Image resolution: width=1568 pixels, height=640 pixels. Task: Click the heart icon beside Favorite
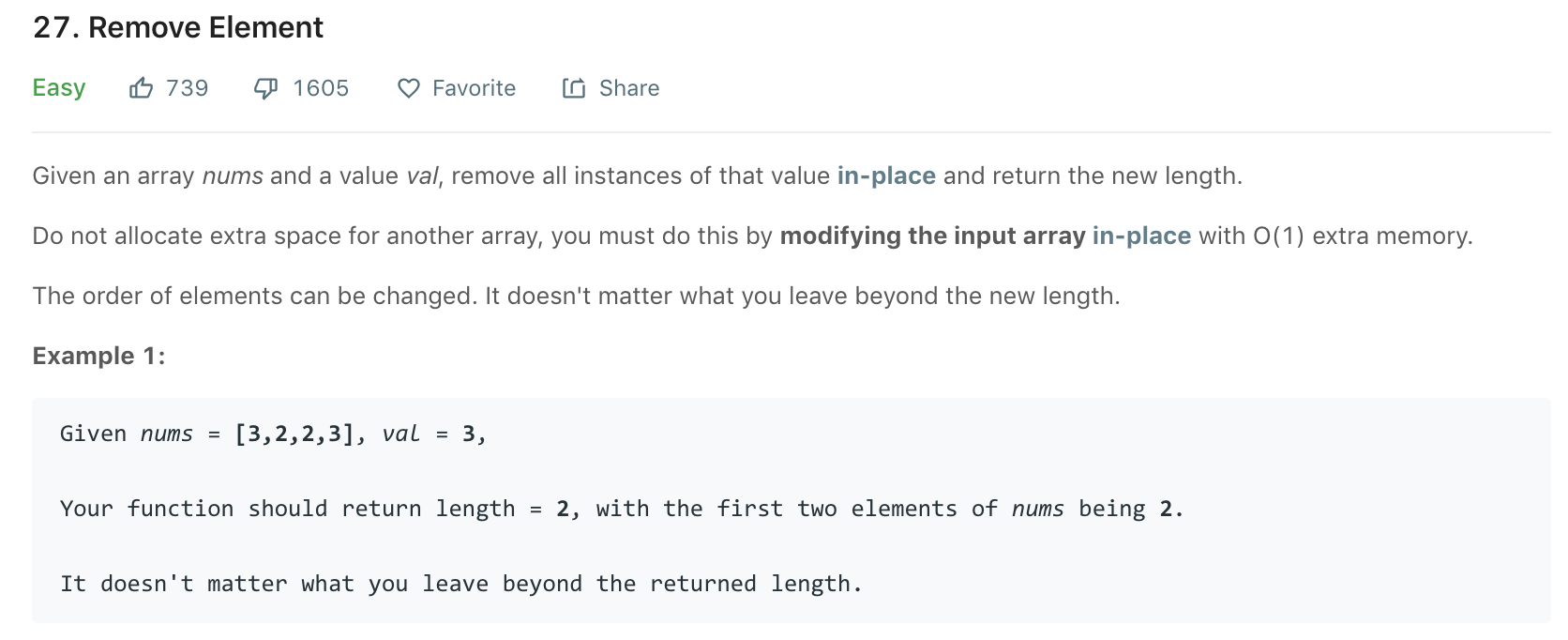click(x=409, y=88)
